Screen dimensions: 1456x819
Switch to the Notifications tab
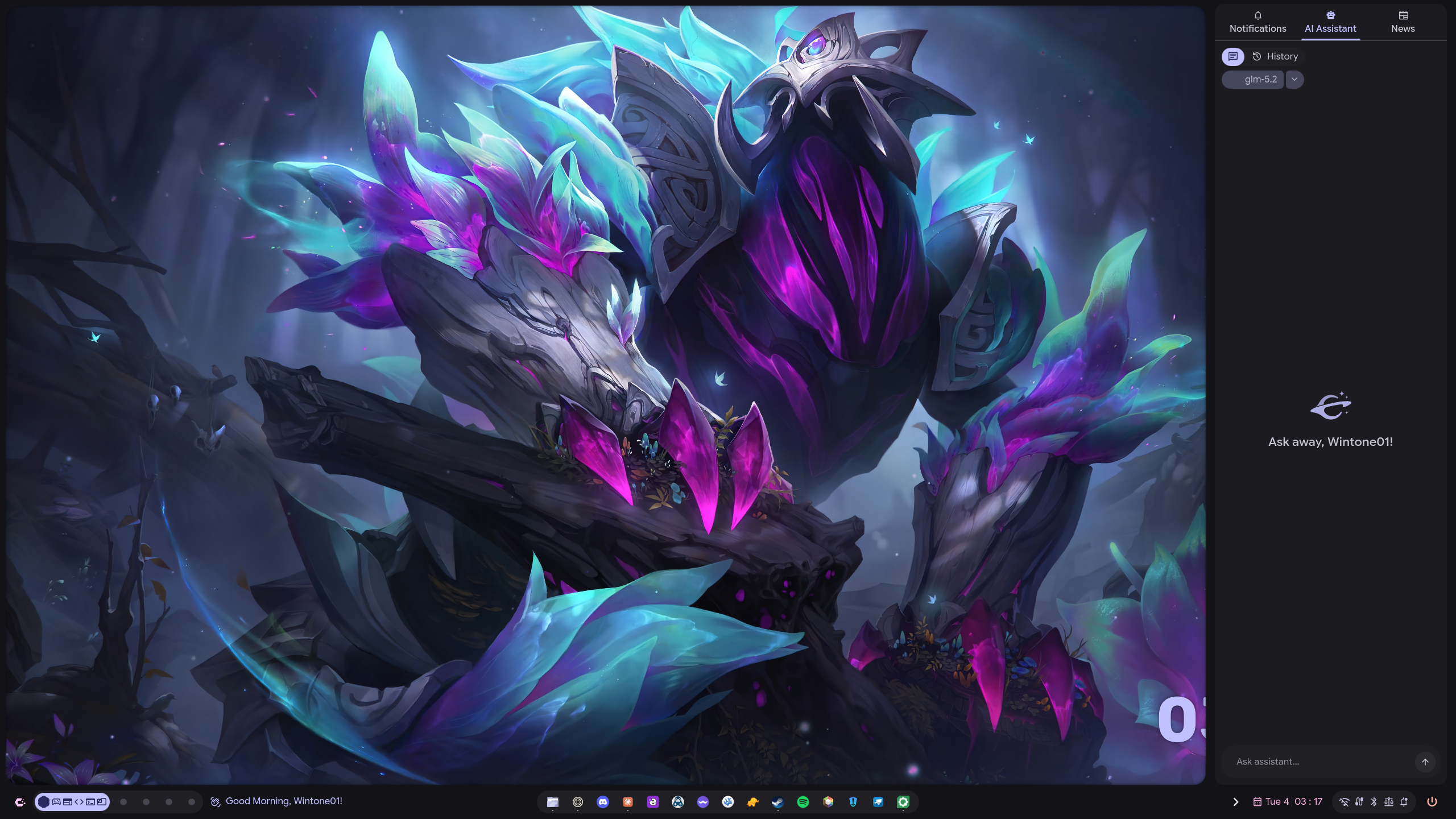click(x=1258, y=23)
